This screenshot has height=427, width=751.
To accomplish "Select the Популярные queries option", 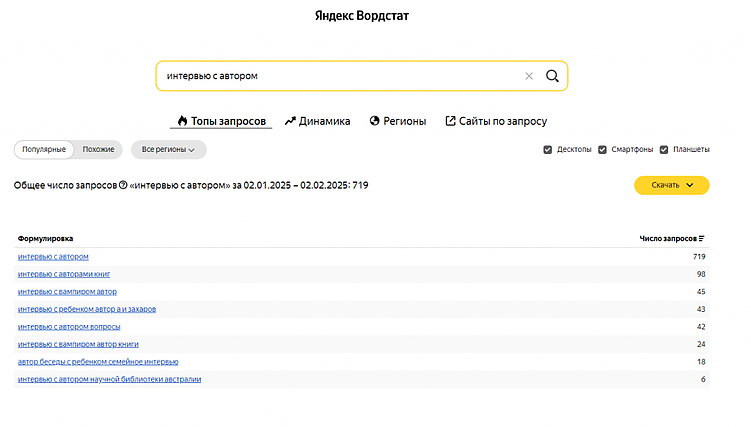I will [44, 149].
